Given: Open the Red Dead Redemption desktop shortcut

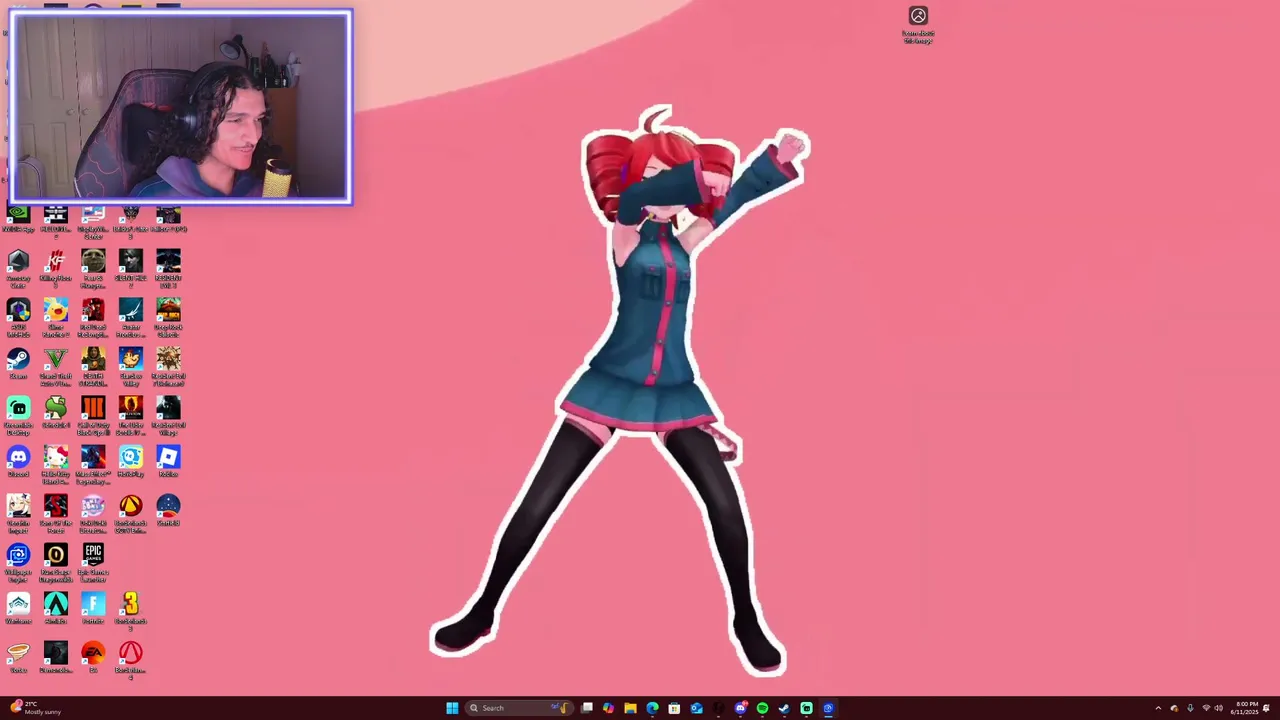Looking at the screenshot, I should pyautogui.click(x=93, y=318).
